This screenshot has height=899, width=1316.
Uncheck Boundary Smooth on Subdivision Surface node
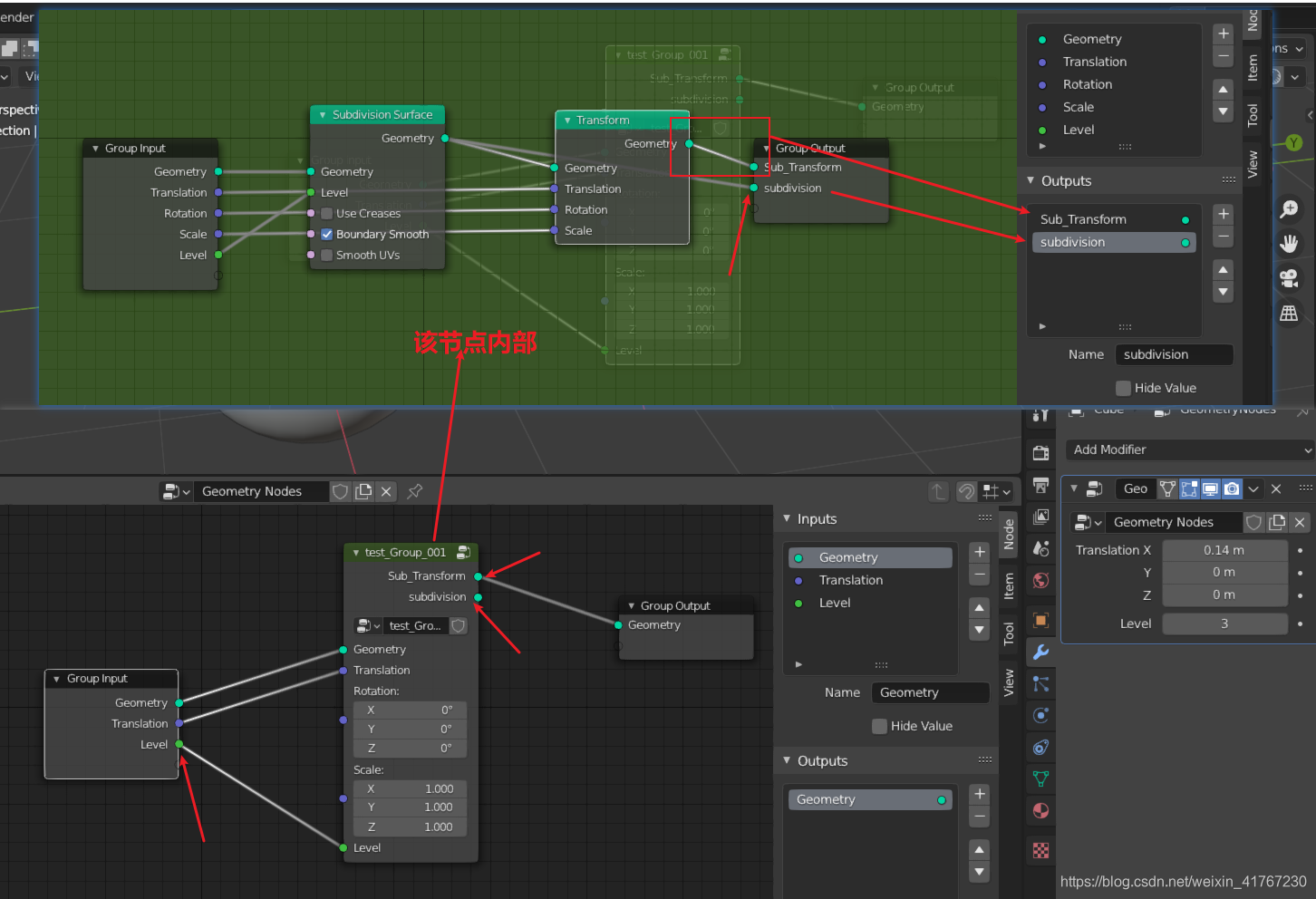point(327,234)
